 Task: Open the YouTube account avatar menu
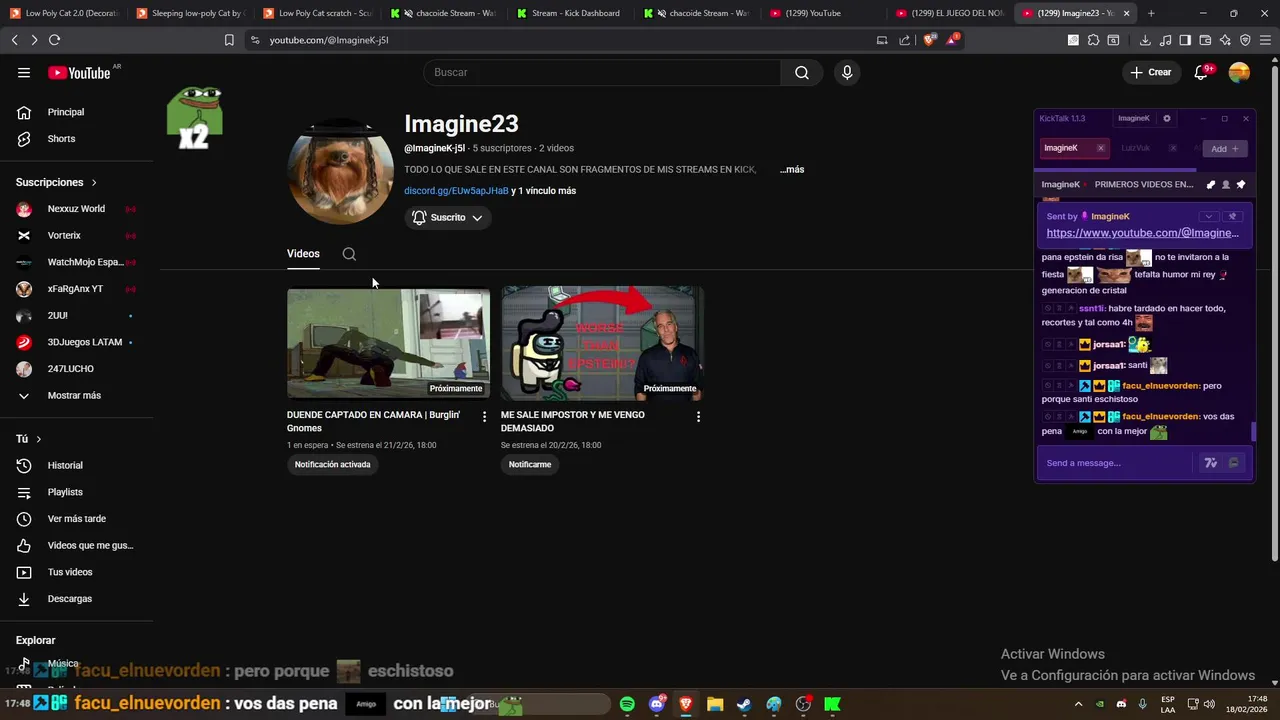(x=1239, y=72)
